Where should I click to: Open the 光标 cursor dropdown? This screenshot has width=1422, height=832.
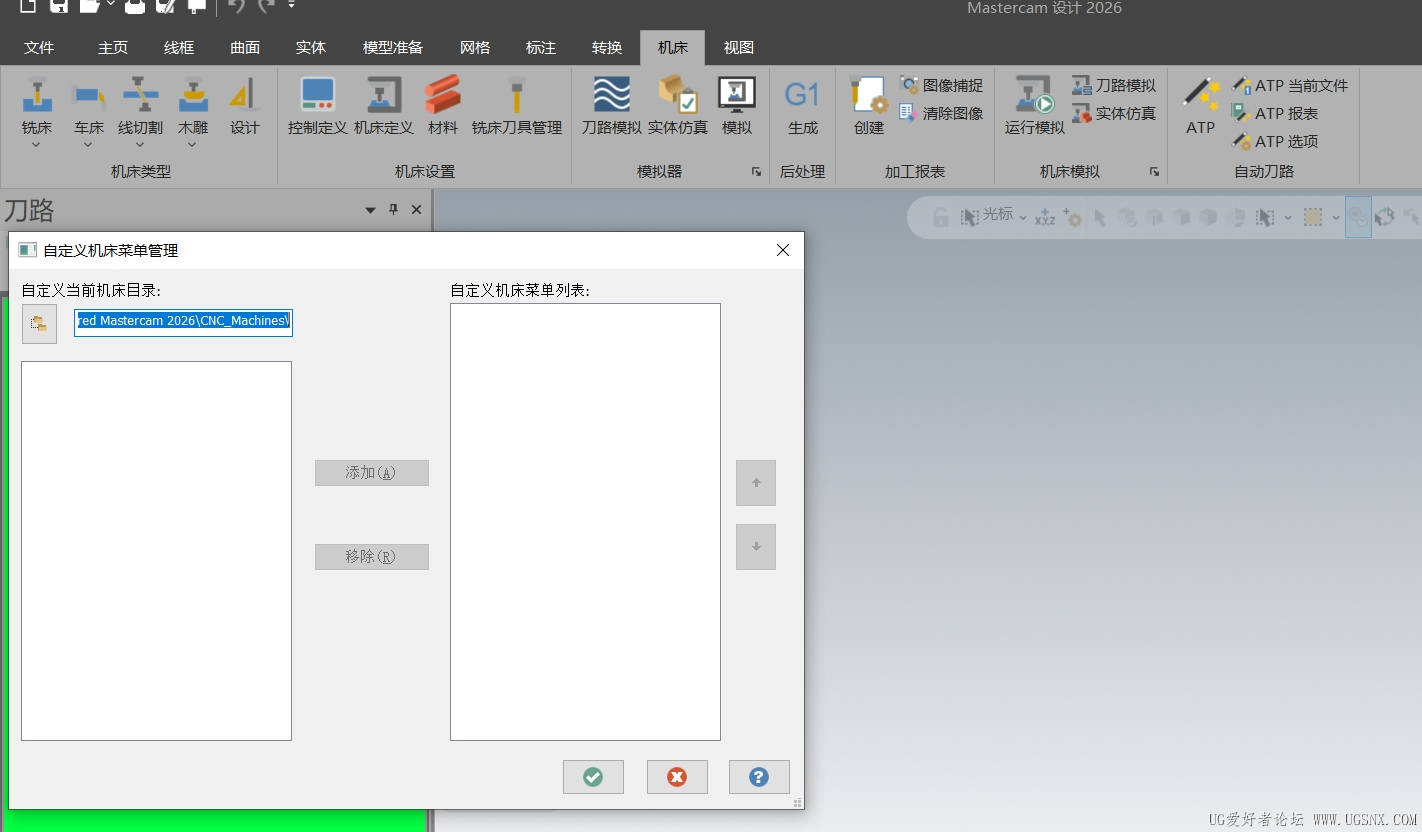coord(1023,217)
